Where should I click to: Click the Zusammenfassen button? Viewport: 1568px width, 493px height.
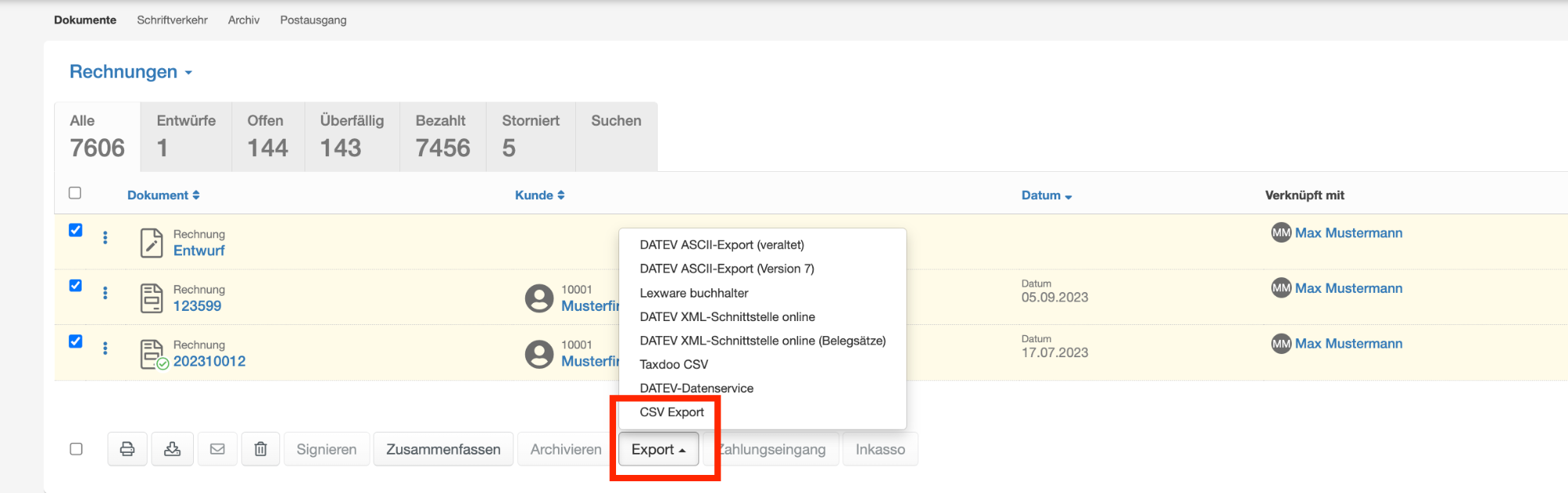tap(443, 449)
